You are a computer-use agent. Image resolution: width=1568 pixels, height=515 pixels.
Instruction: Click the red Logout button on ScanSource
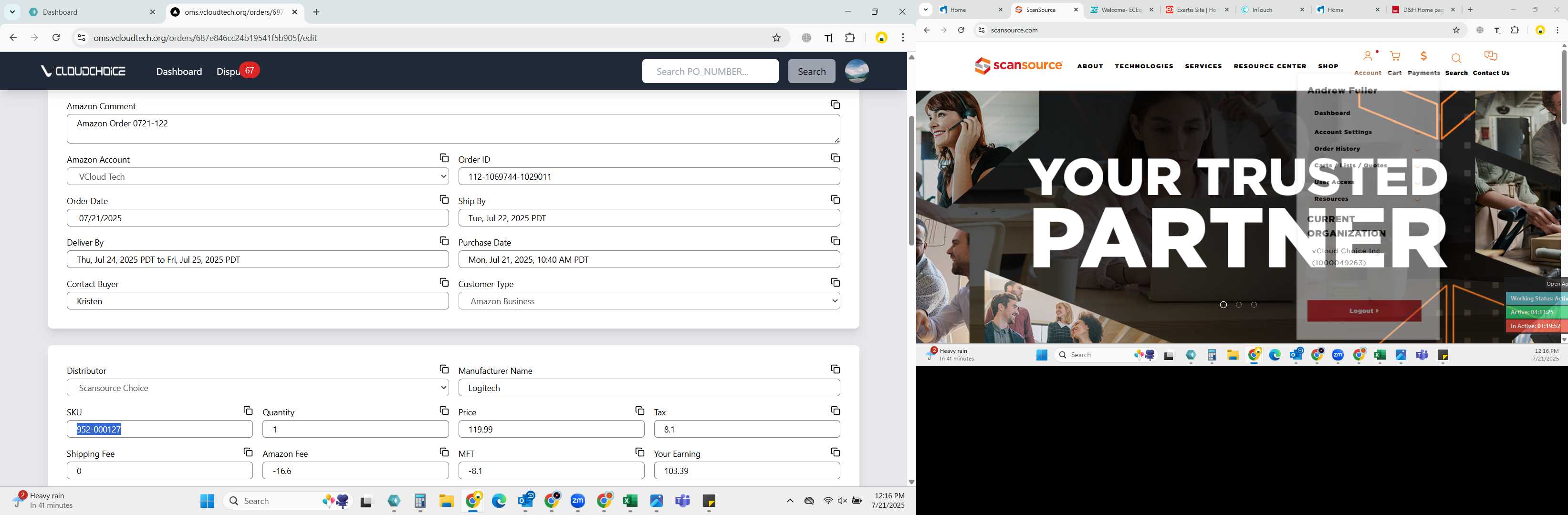click(1364, 311)
